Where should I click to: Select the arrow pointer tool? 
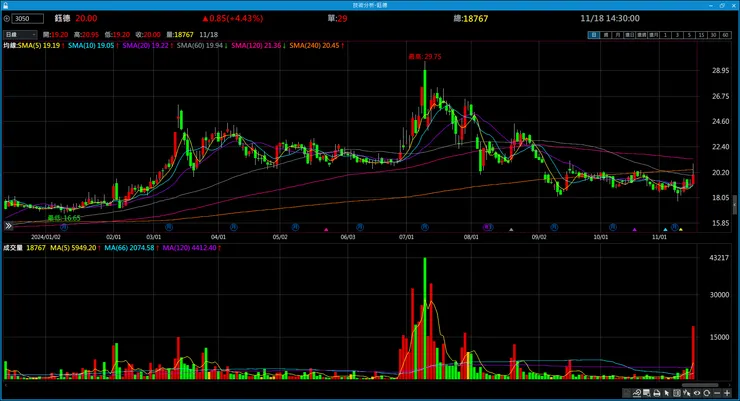point(667,393)
